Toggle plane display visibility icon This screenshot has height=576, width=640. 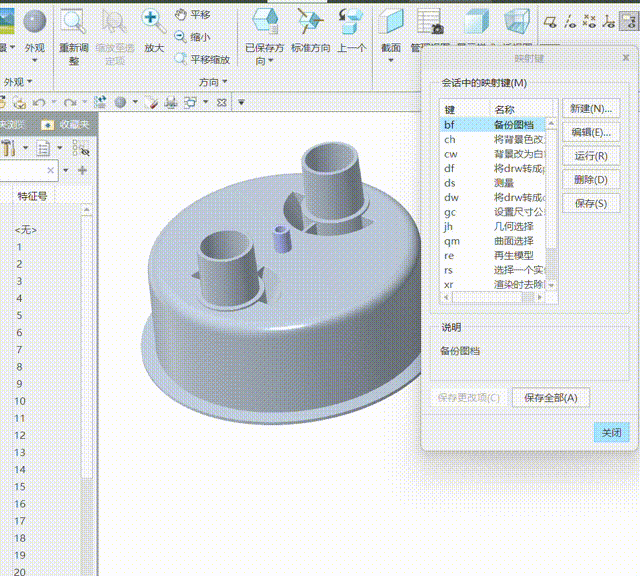(550, 21)
